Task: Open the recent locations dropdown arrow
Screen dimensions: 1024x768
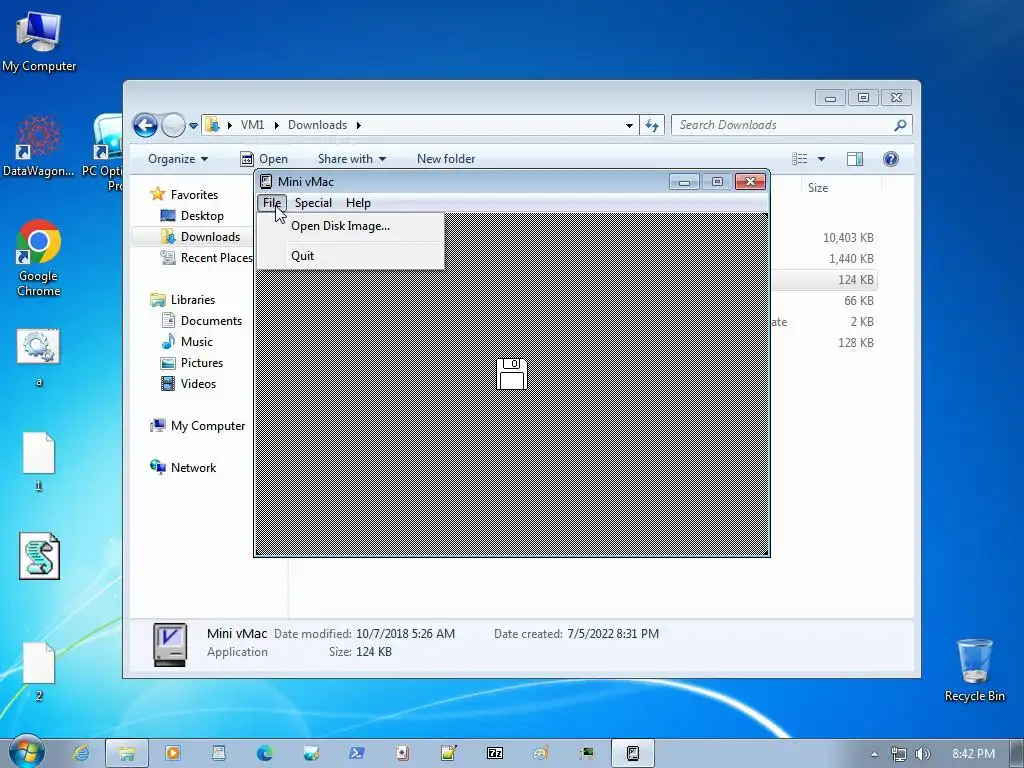Action: click(x=193, y=125)
